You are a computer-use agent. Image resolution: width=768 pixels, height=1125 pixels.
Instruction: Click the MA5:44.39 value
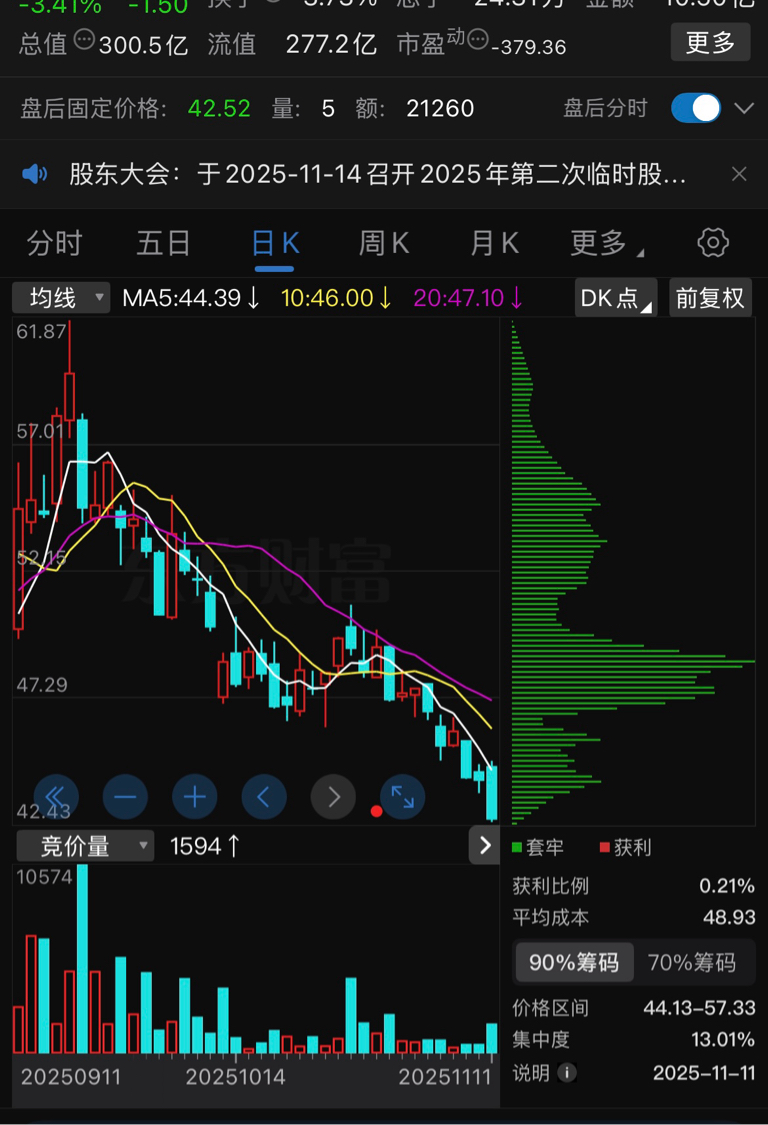tap(190, 298)
